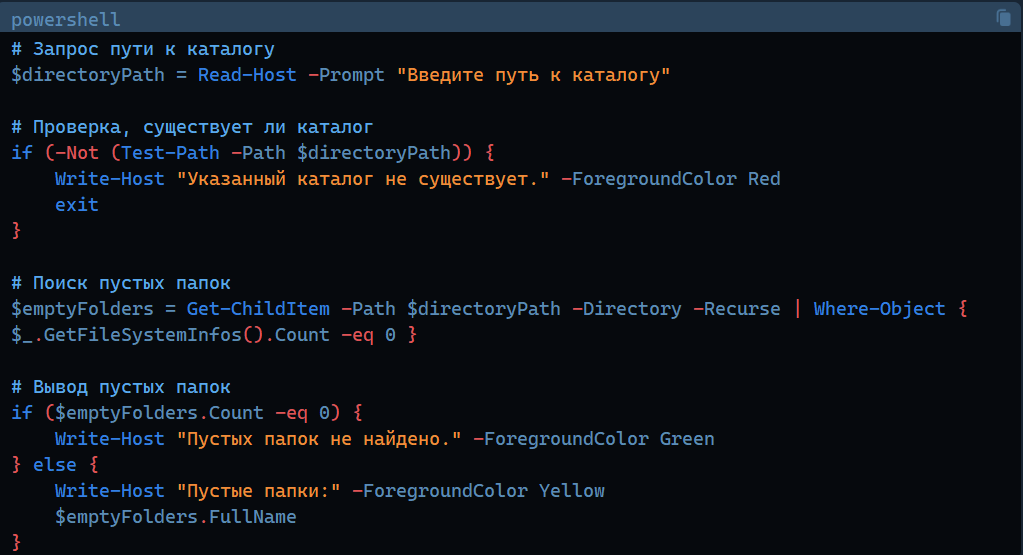
Task: Click the string "Указанный каталог не существует."
Action: coord(363,179)
